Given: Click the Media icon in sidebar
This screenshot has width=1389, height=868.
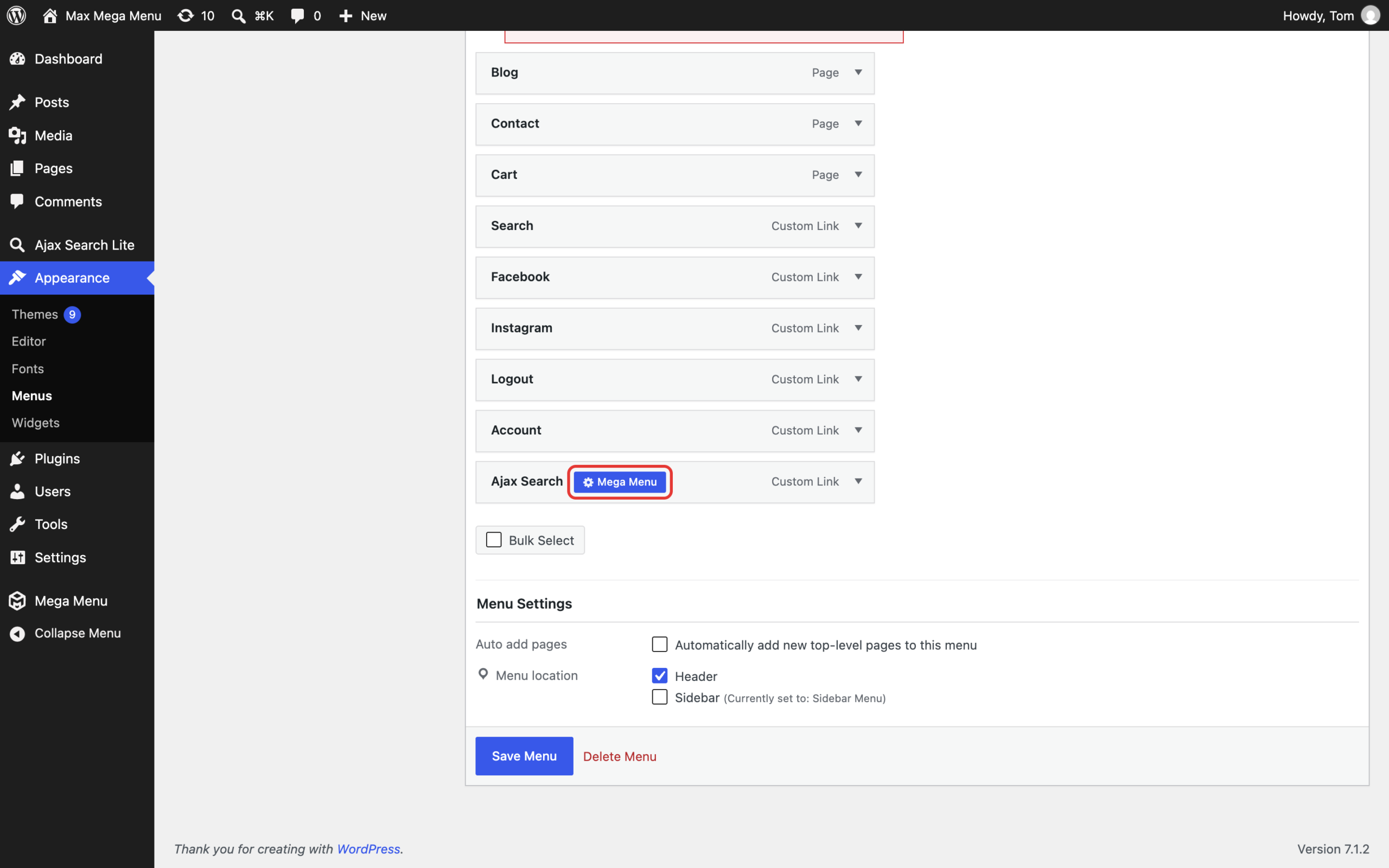Looking at the screenshot, I should 17,136.
